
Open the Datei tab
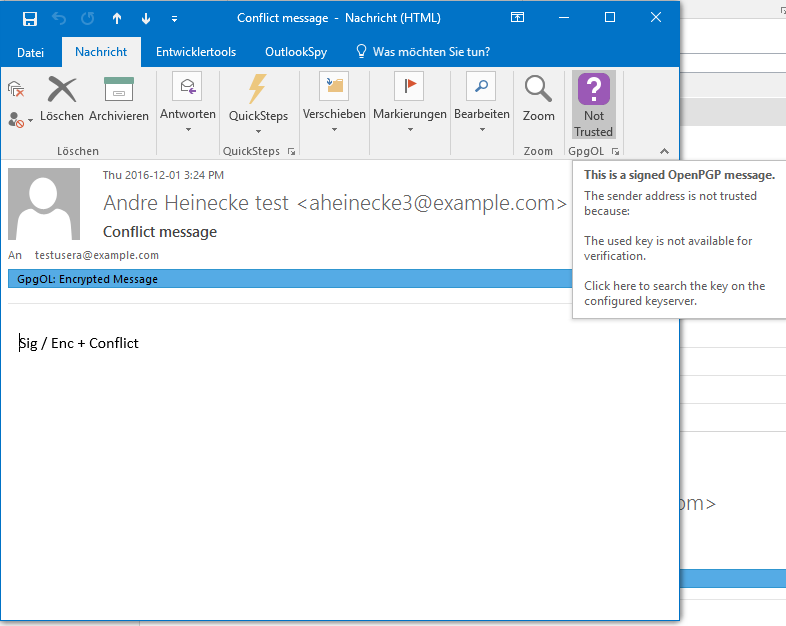(31, 52)
